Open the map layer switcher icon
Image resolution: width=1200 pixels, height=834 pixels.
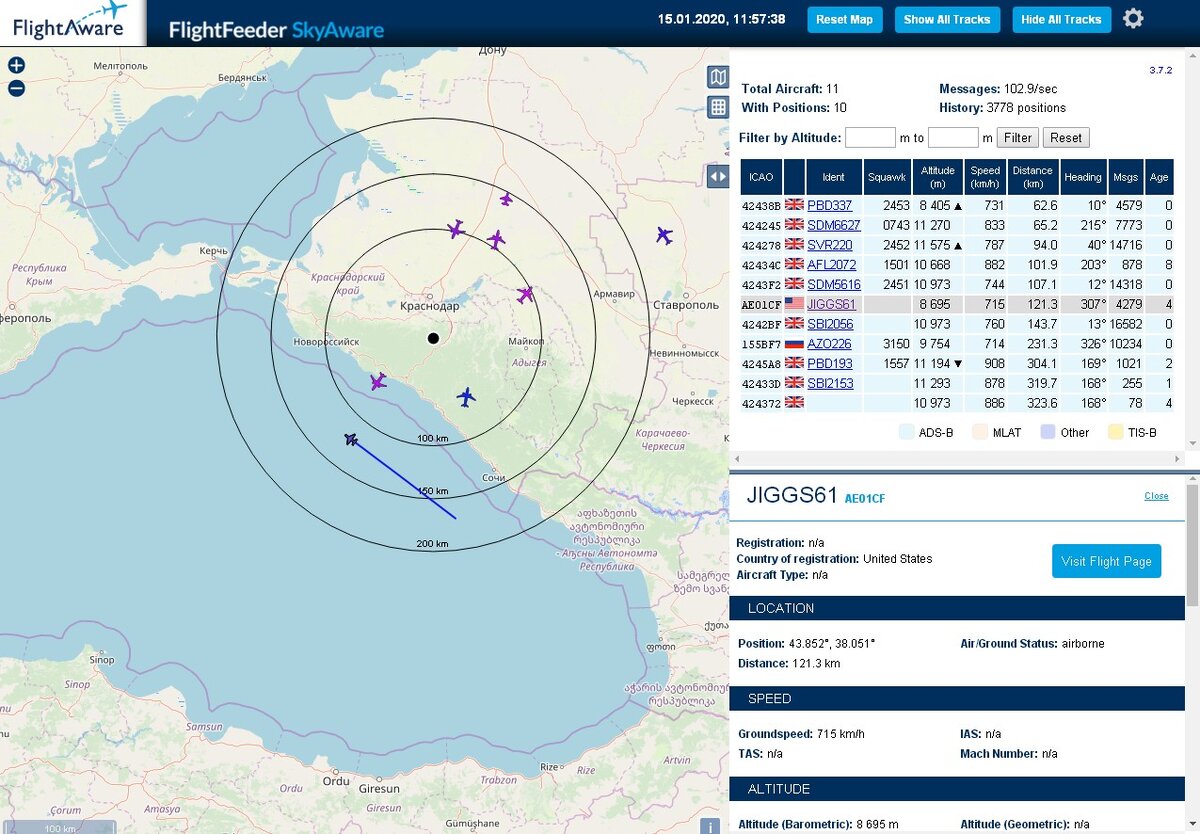tap(718, 77)
